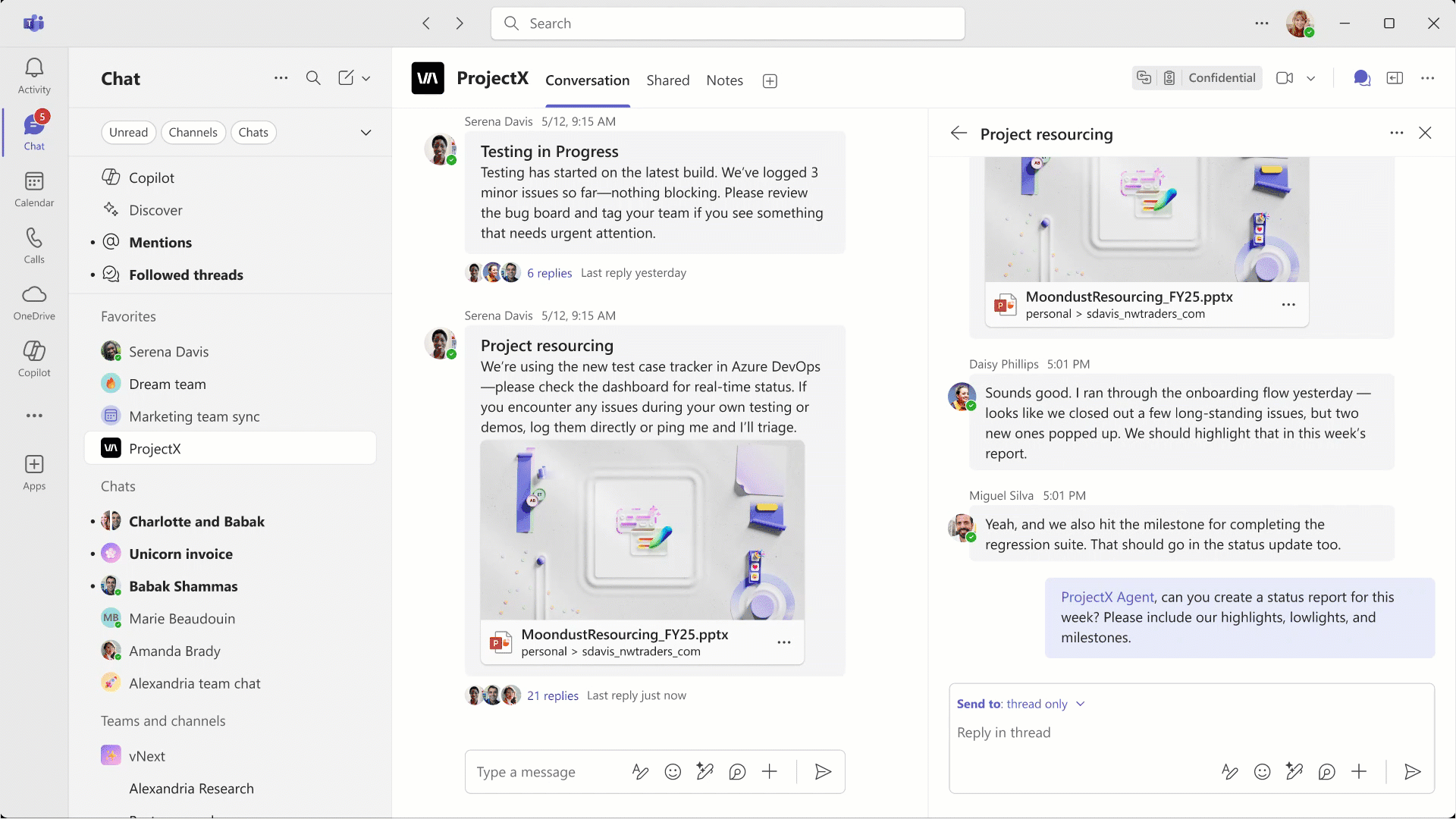Expand the chat filter chevron dropdown
The image size is (1456, 819).
(366, 133)
